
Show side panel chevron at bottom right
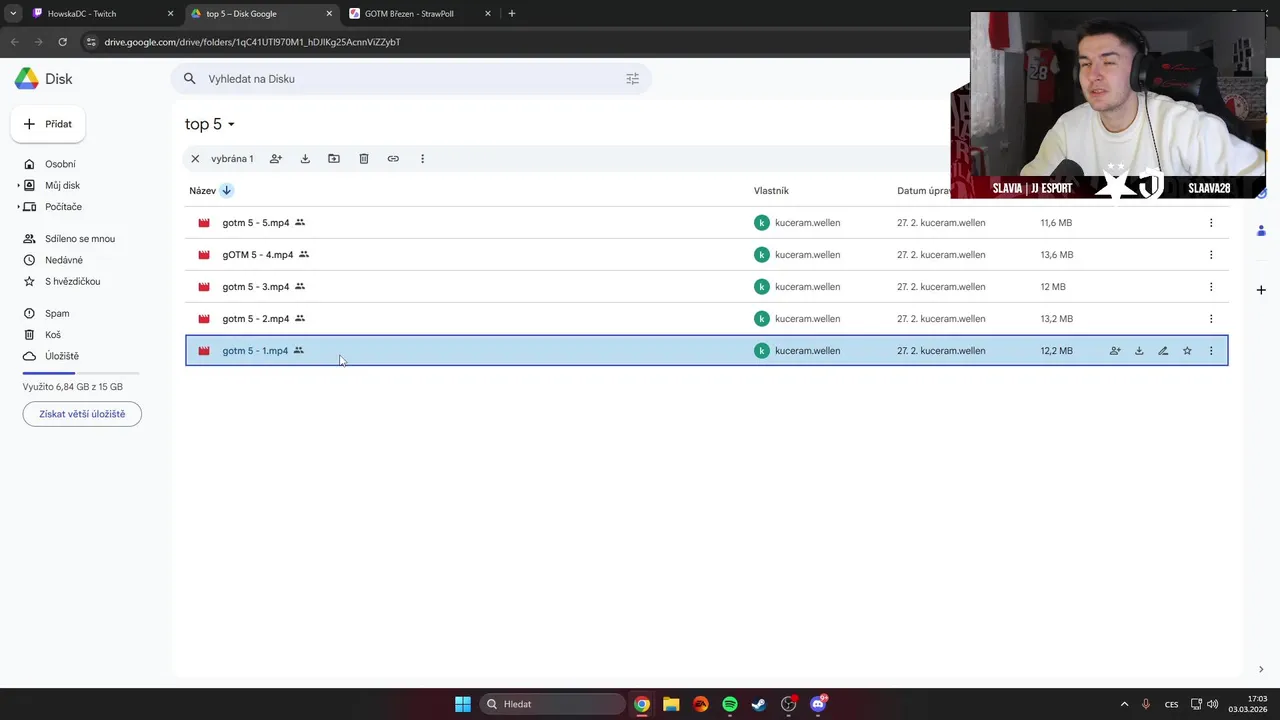click(x=1260, y=670)
